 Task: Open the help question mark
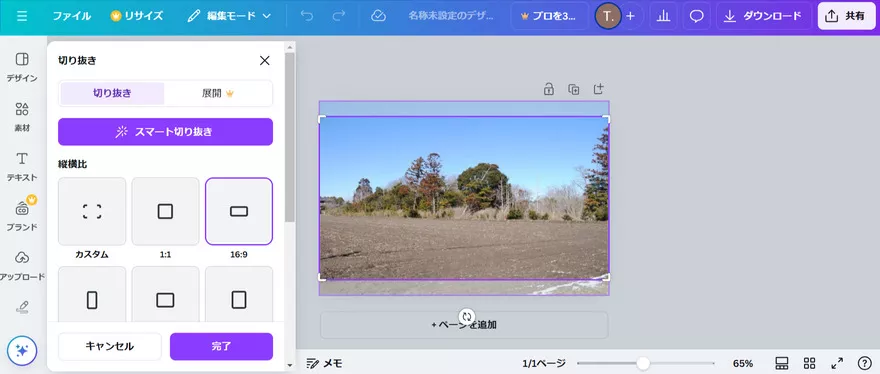coord(864,363)
